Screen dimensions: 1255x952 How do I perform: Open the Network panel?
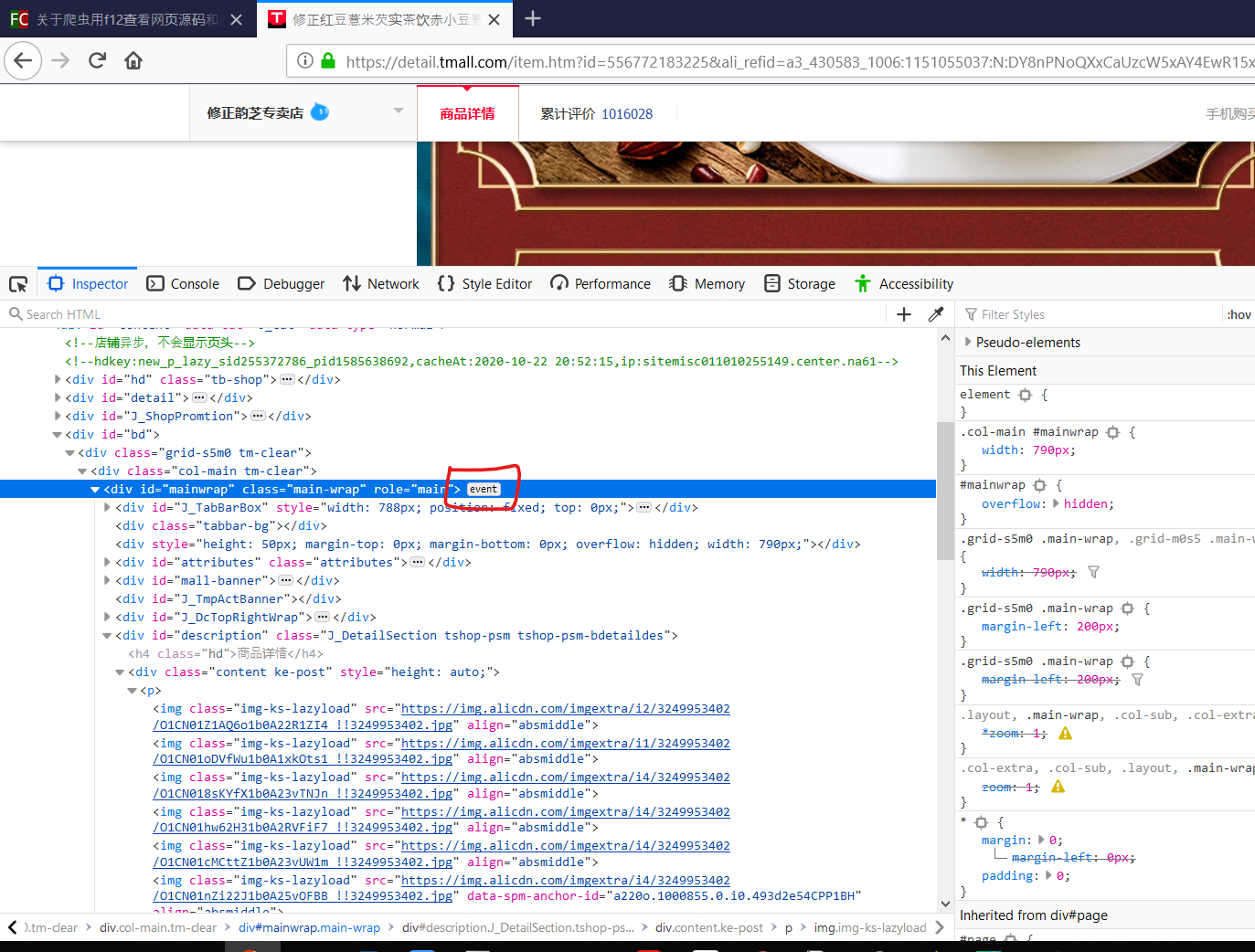(x=380, y=284)
